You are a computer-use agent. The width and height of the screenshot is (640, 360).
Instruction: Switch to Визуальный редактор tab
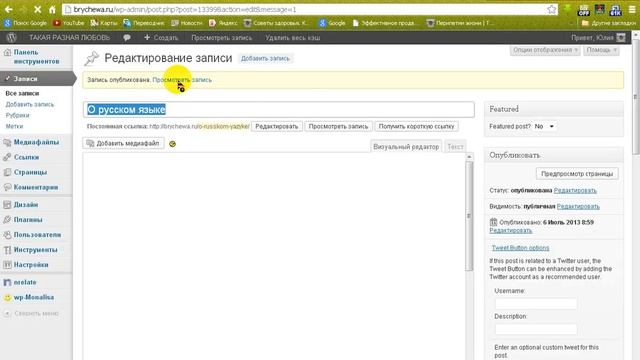pos(406,147)
